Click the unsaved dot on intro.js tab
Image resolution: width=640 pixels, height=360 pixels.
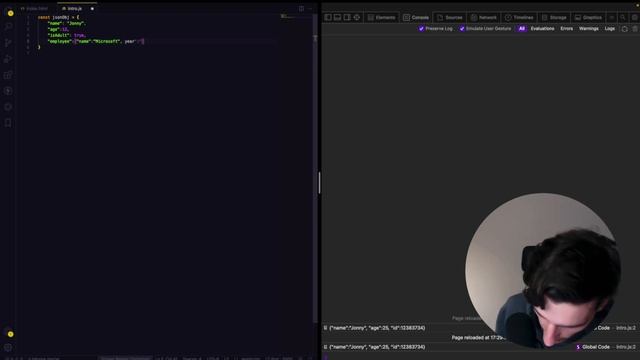tap(92, 9)
